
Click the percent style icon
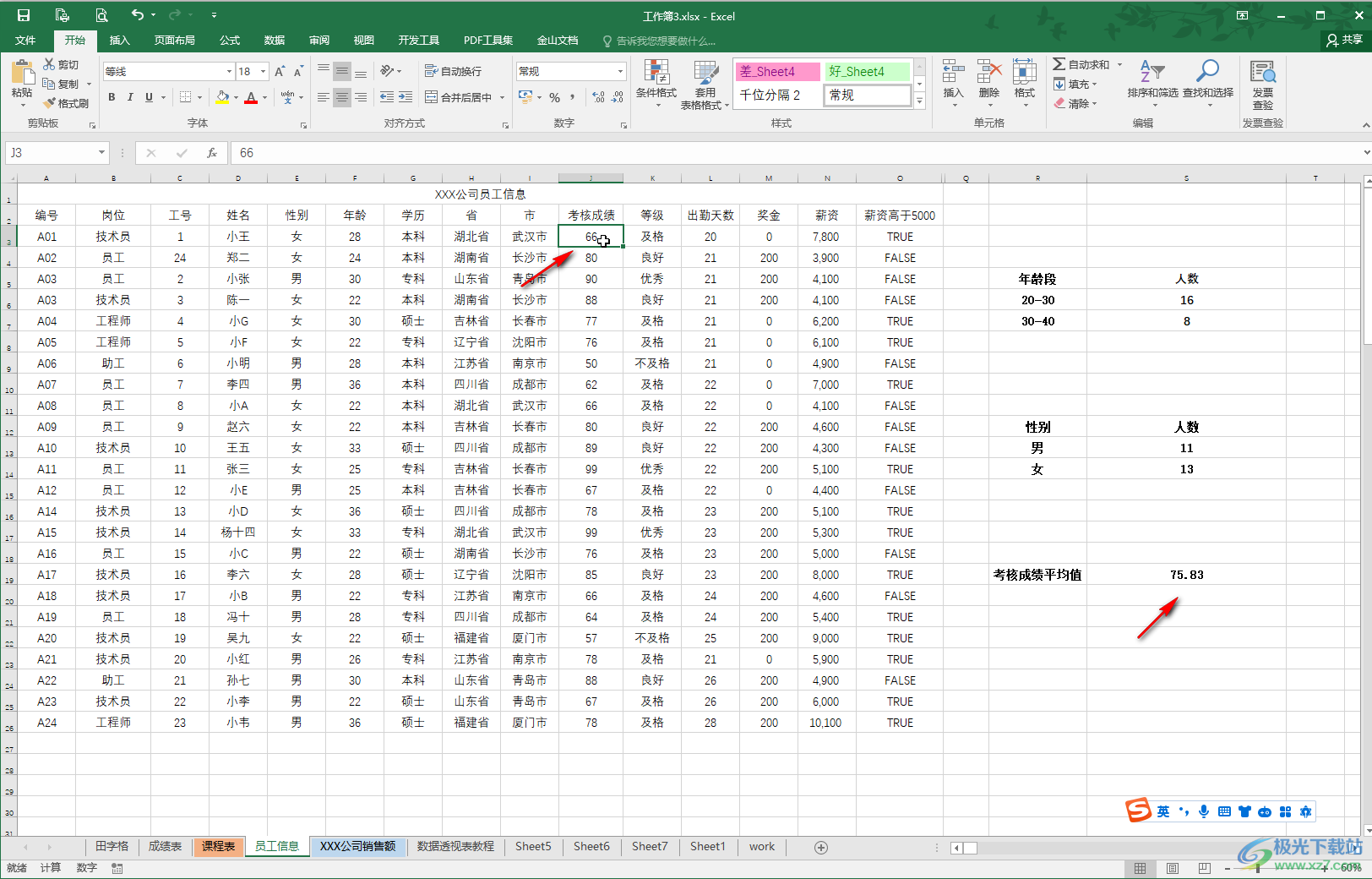[x=555, y=98]
